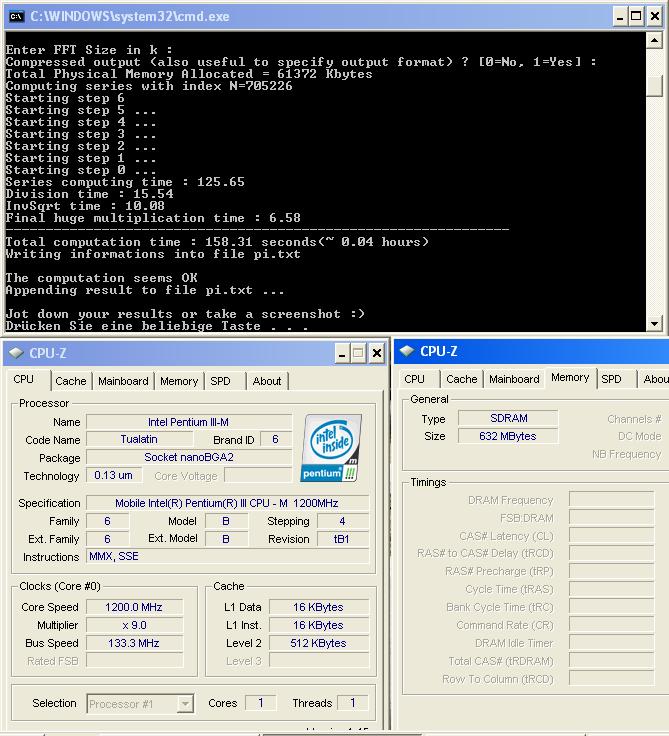The height and width of the screenshot is (736, 669).
Task: Click the L1 Inst. value '16 KBytes'
Action: click(318, 625)
